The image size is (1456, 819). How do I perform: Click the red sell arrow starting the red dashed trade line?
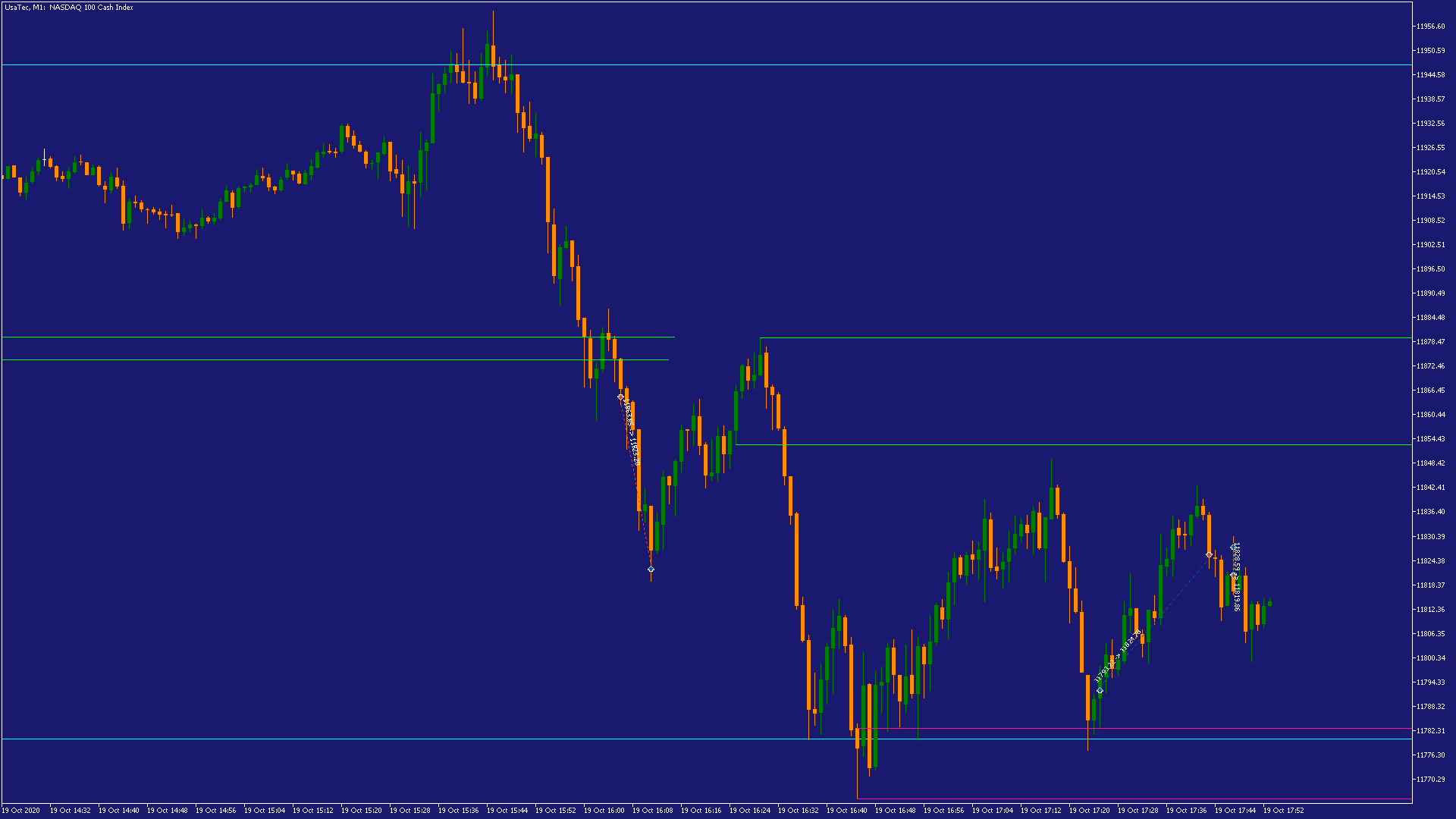pos(620,397)
